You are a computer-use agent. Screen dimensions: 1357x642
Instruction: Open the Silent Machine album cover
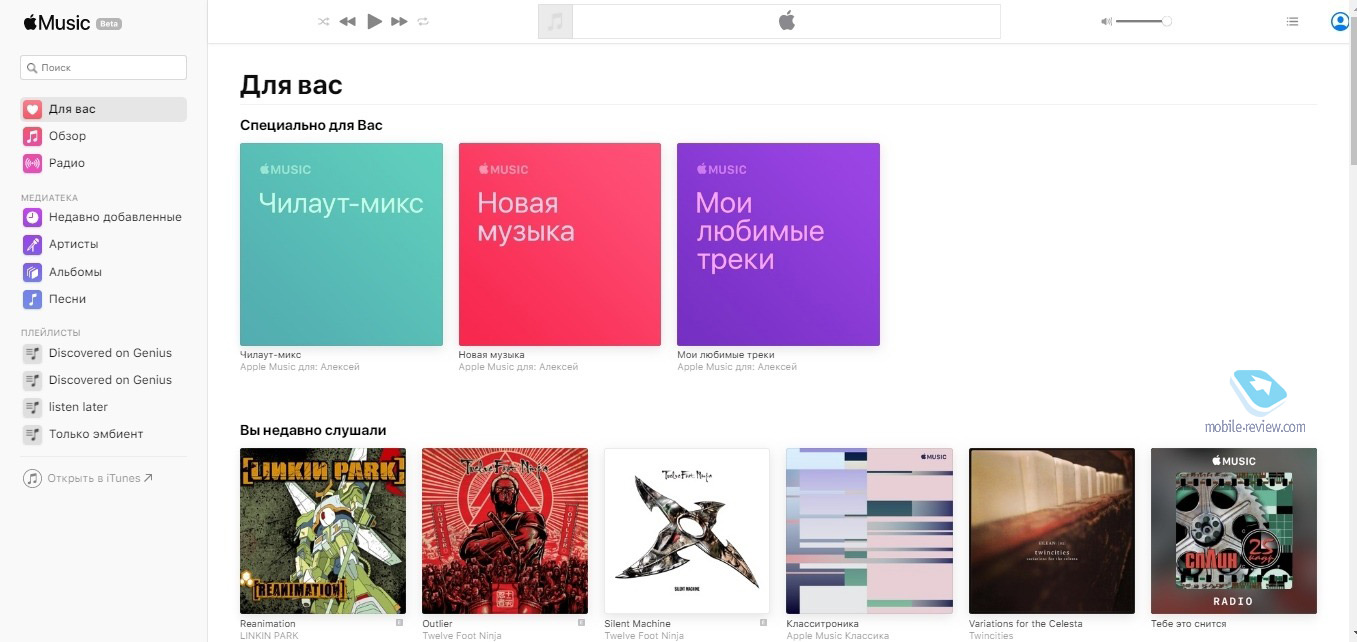(x=687, y=531)
